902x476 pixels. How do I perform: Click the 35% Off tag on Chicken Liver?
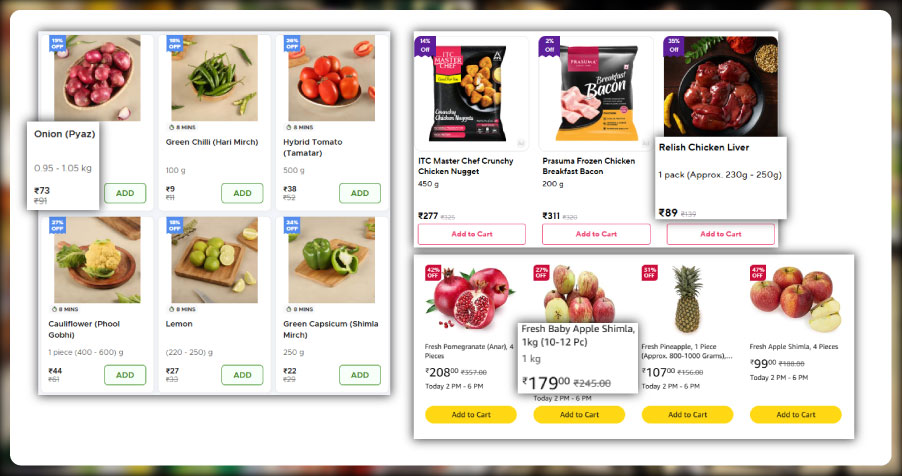coord(674,45)
